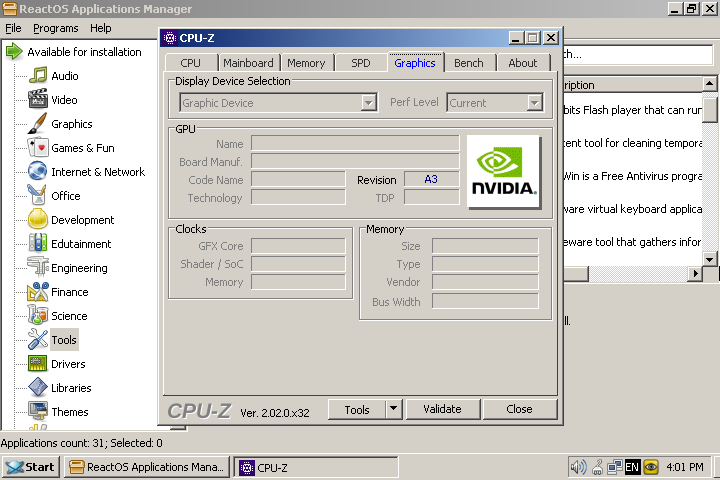The height and width of the screenshot is (480, 720).
Task: Switch to ReactOS Applications Manager taskbar button
Action: click(x=147, y=467)
